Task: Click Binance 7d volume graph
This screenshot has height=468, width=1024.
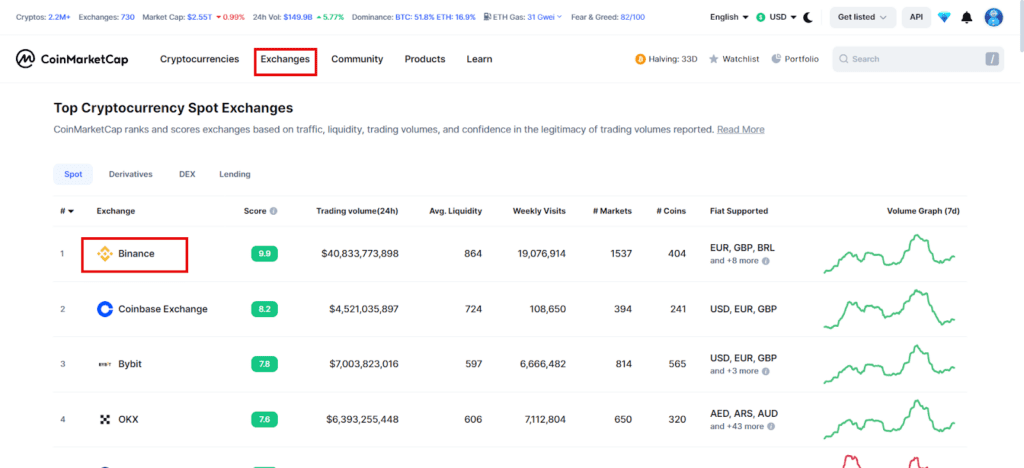Action: click(x=889, y=254)
